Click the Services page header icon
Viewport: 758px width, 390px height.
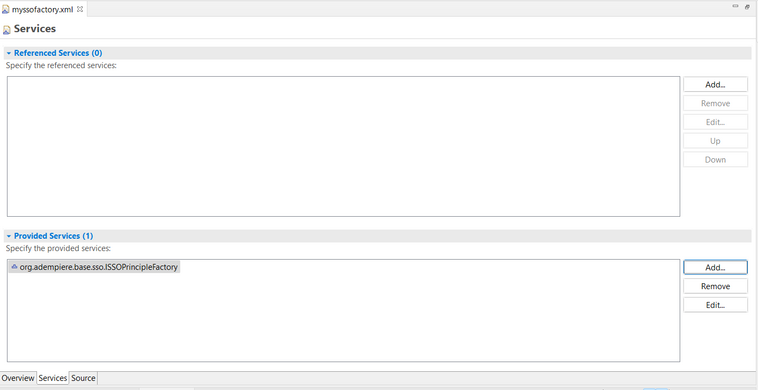point(6,30)
